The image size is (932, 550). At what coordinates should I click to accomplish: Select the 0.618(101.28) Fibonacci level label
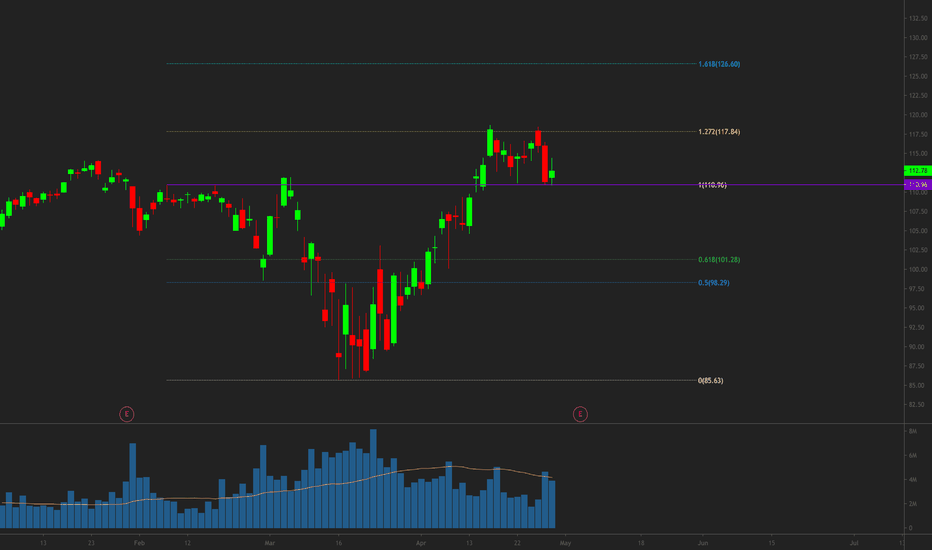pos(719,260)
